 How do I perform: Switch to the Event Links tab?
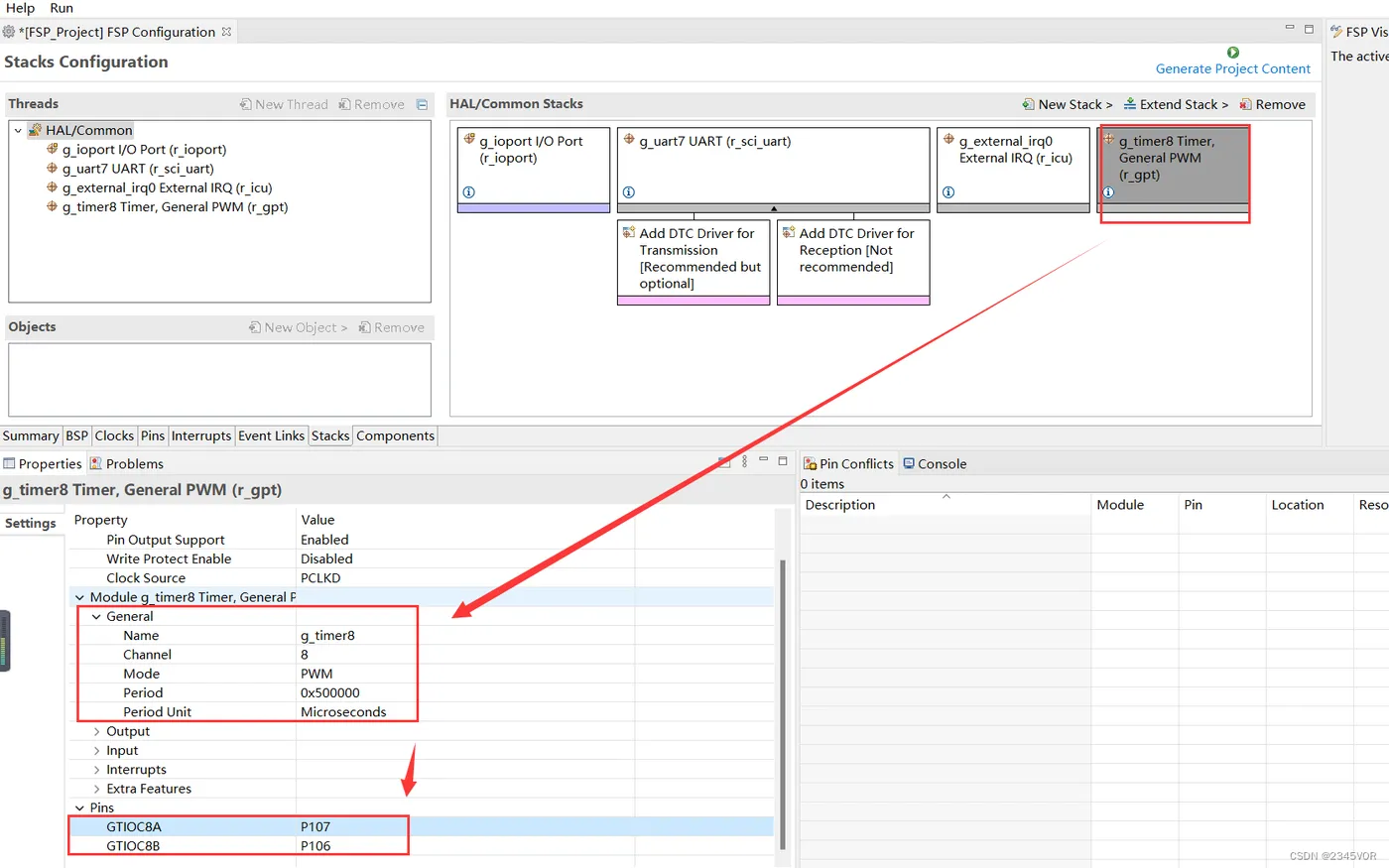click(271, 435)
